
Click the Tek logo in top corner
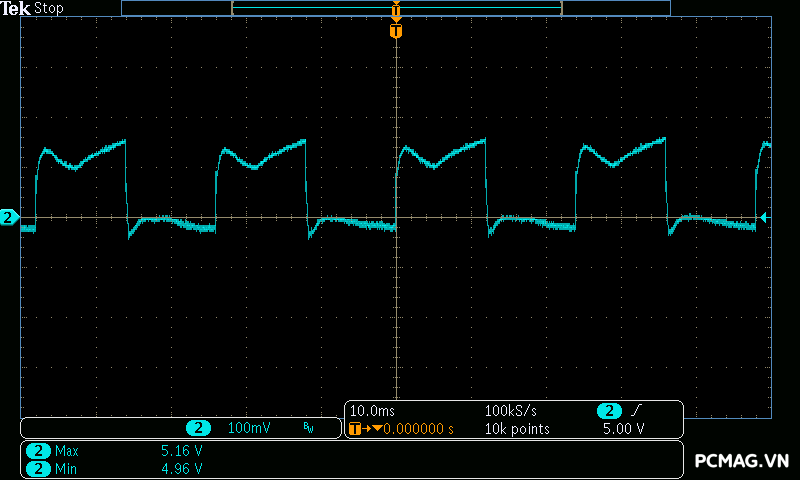(x=16, y=8)
